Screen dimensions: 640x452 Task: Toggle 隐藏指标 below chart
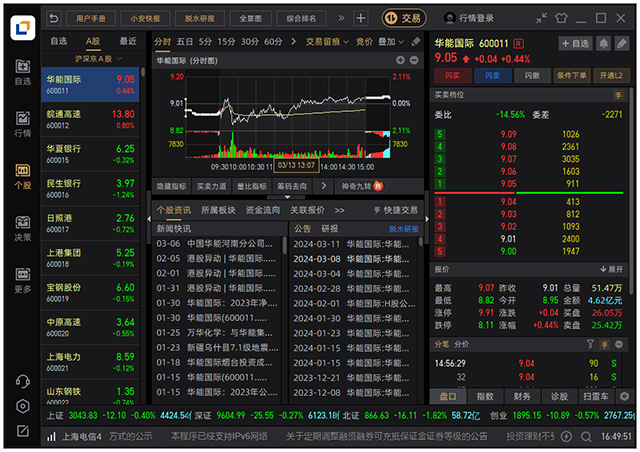tap(171, 186)
